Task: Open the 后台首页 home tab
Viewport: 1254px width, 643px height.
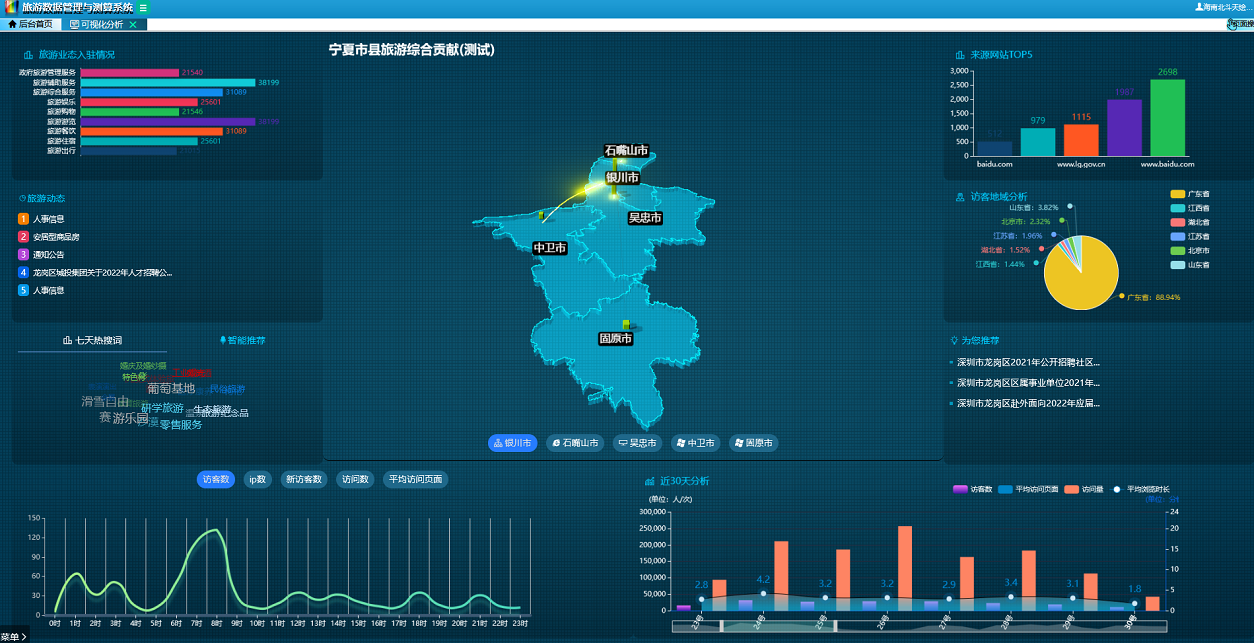Action: coord(30,24)
